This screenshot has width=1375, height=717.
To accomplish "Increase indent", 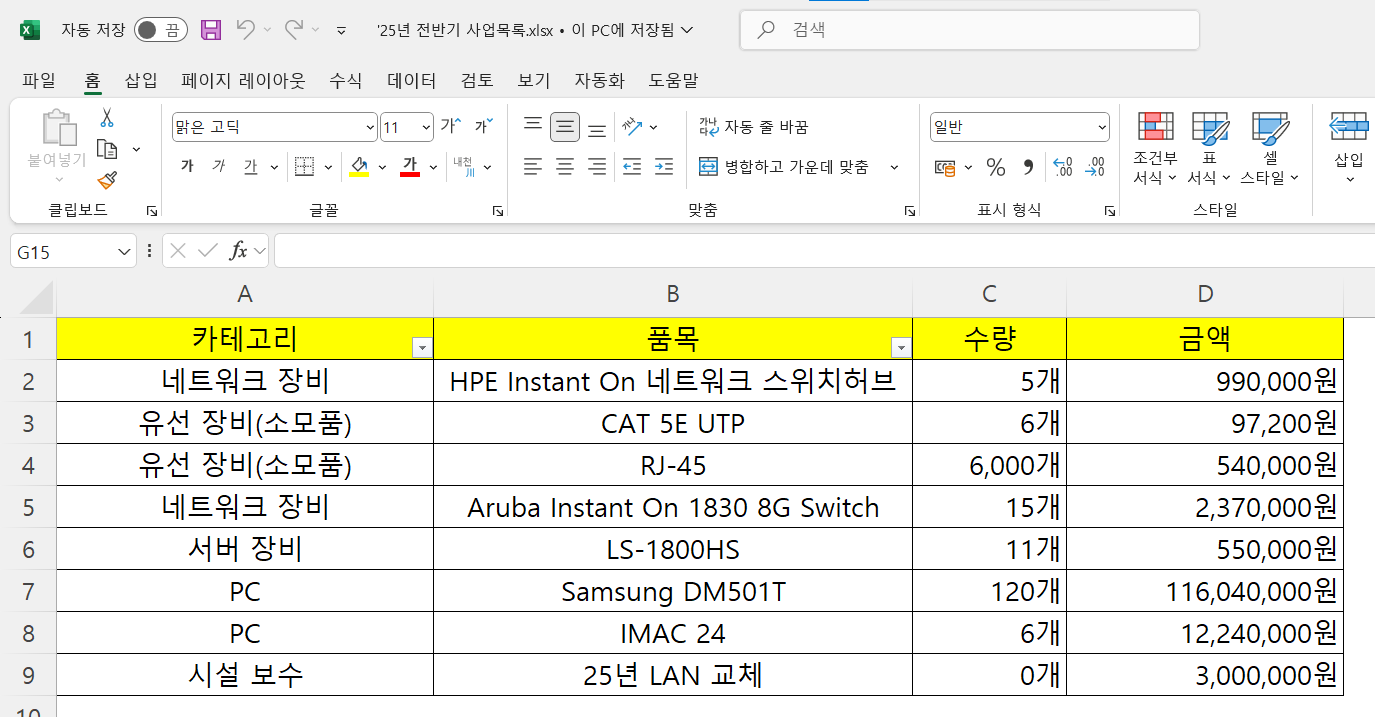I will coord(664,167).
